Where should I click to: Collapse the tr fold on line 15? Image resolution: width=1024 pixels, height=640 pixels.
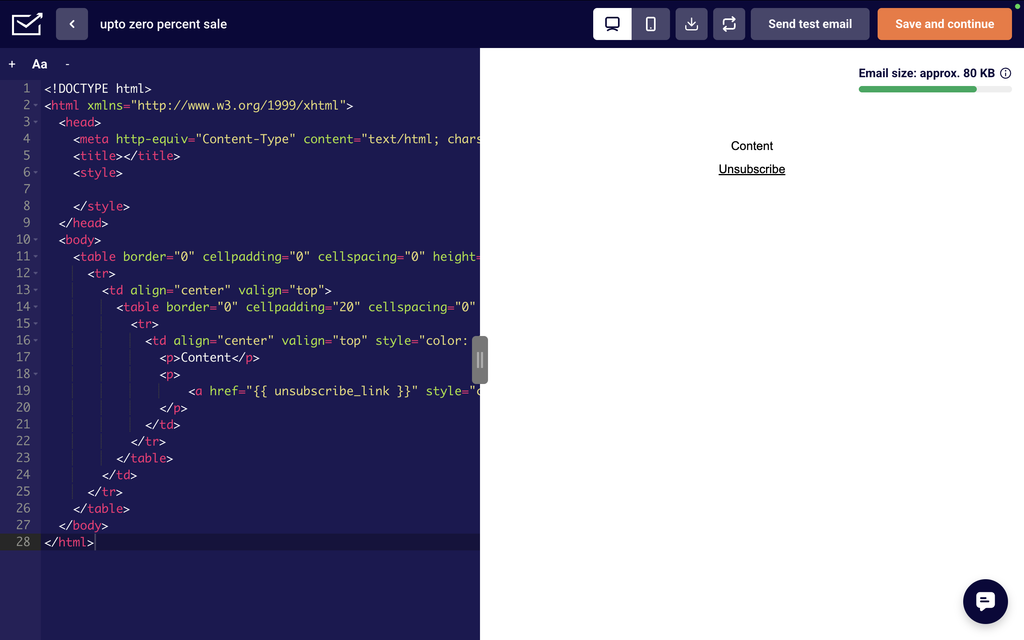pos(35,323)
